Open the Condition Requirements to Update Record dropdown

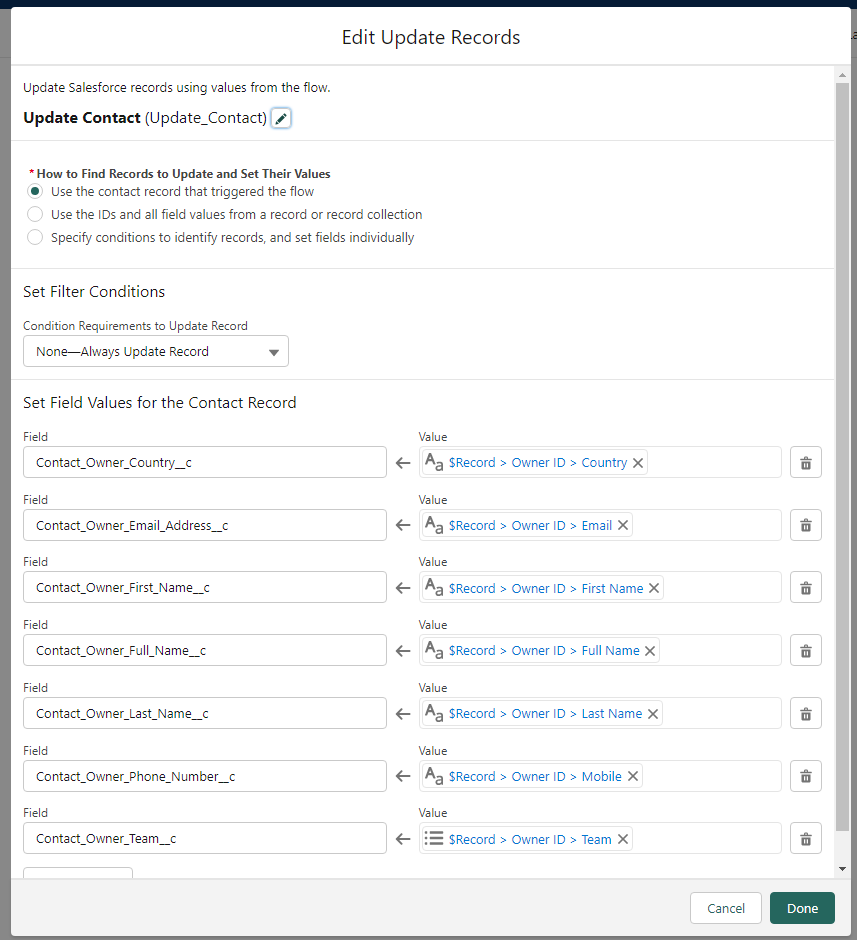click(155, 352)
